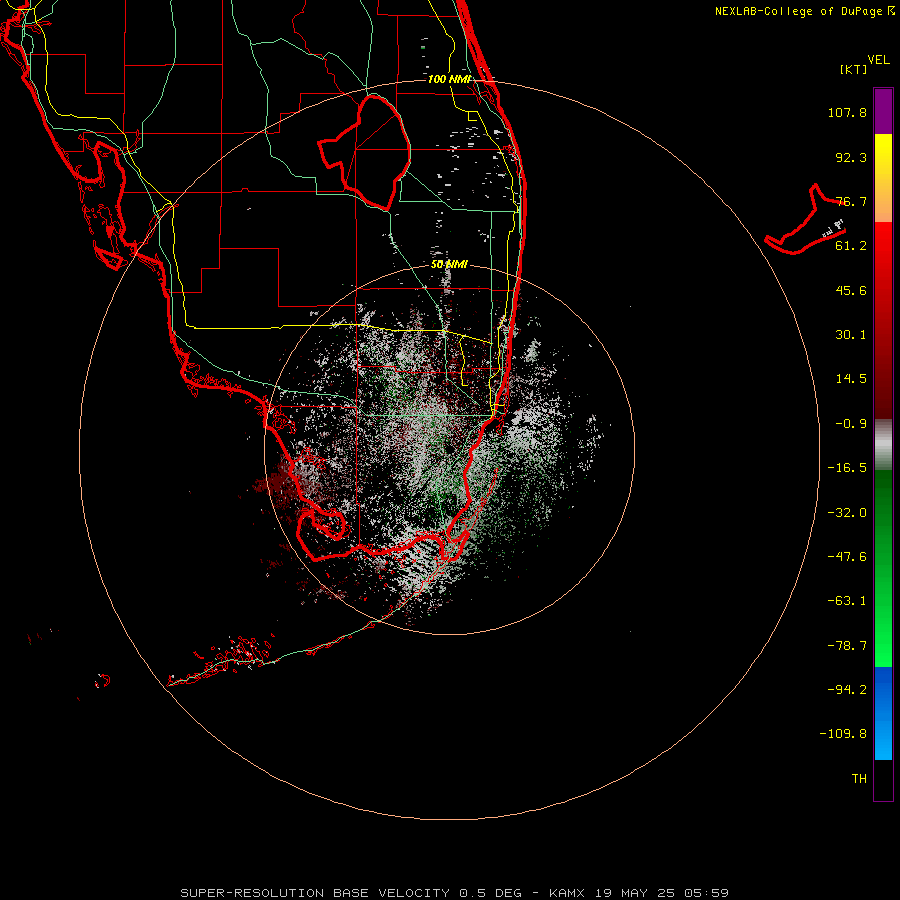Click the 107.8 velocity scale value
The height and width of the screenshot is (900, 900).
(847, 112)
